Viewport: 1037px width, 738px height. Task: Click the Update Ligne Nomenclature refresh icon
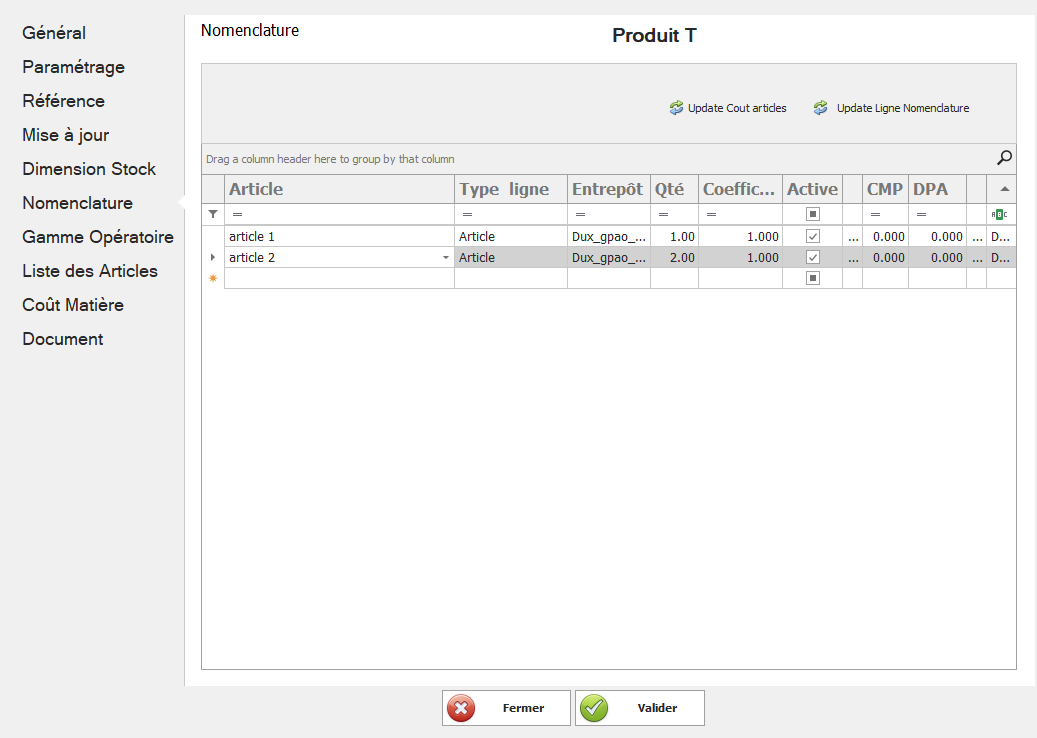pyautogui.click(x=821, y=108)
